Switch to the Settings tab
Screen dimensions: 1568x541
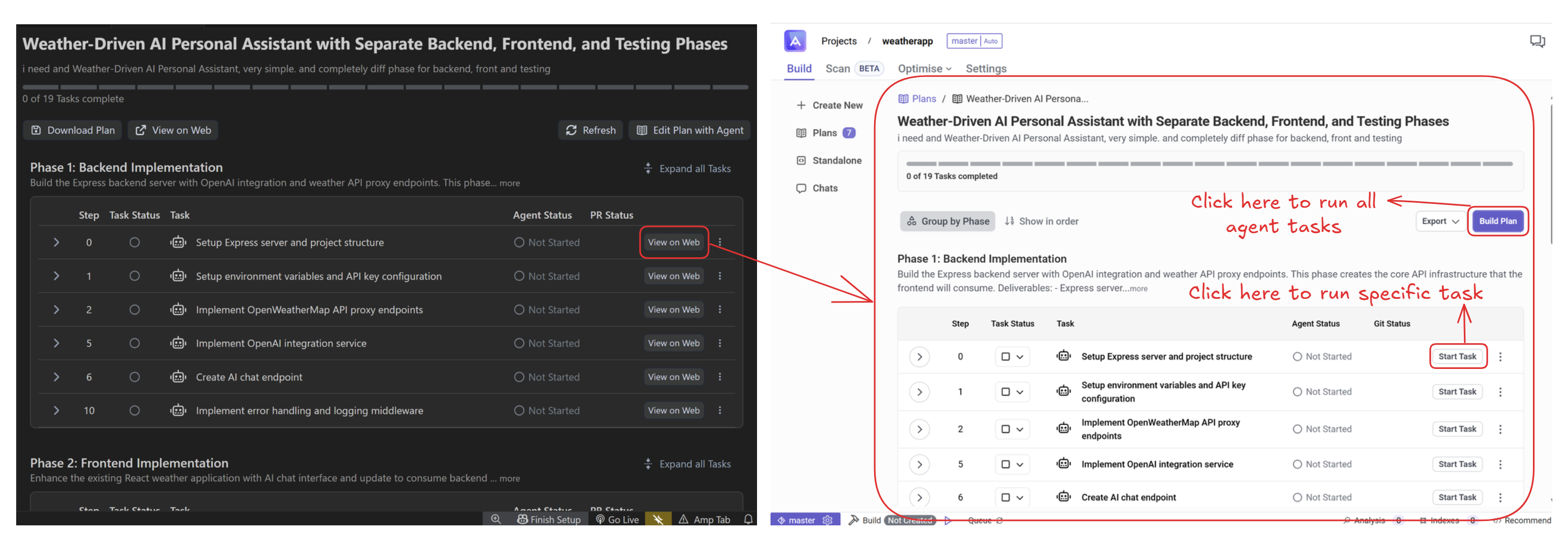pyautogui.click(x=985, y=69)
